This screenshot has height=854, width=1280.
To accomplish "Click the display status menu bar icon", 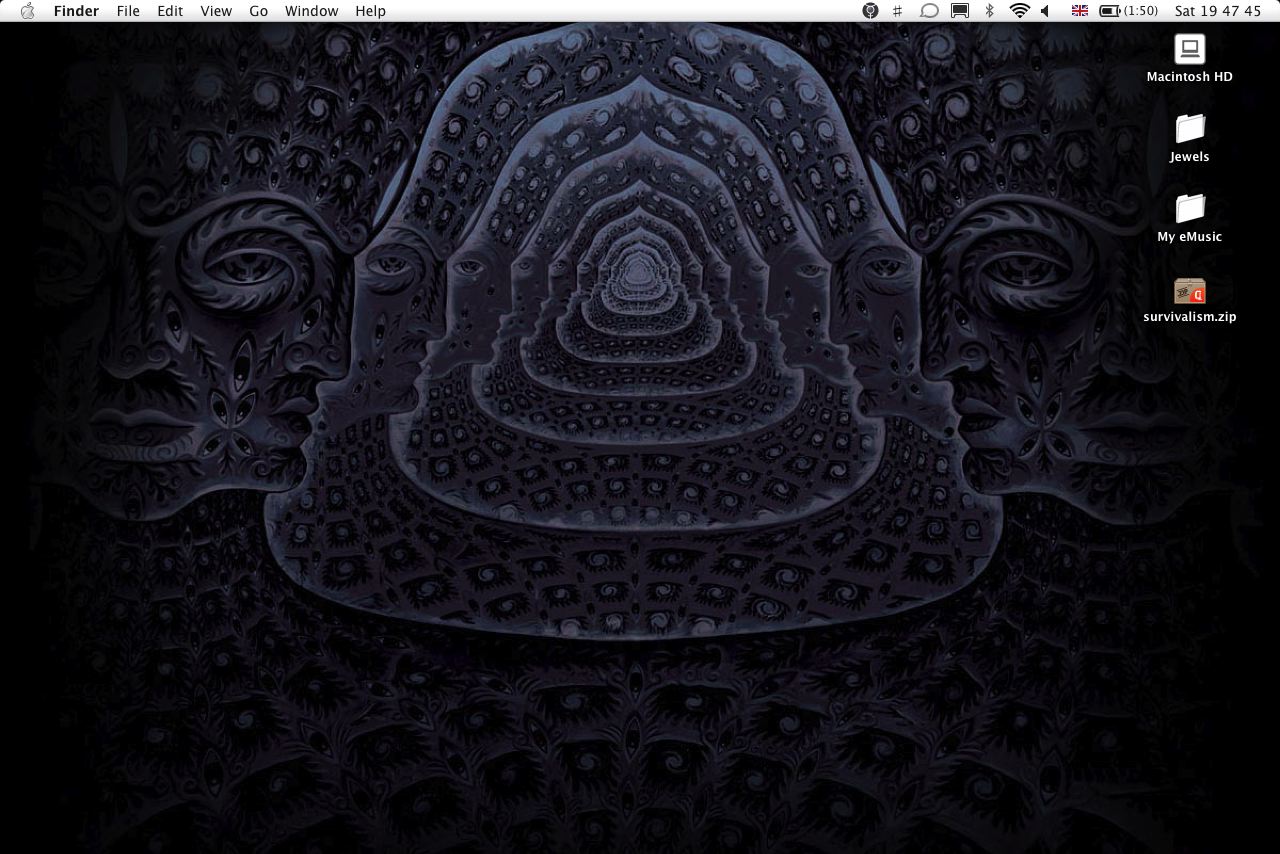I will pos(959,11).
